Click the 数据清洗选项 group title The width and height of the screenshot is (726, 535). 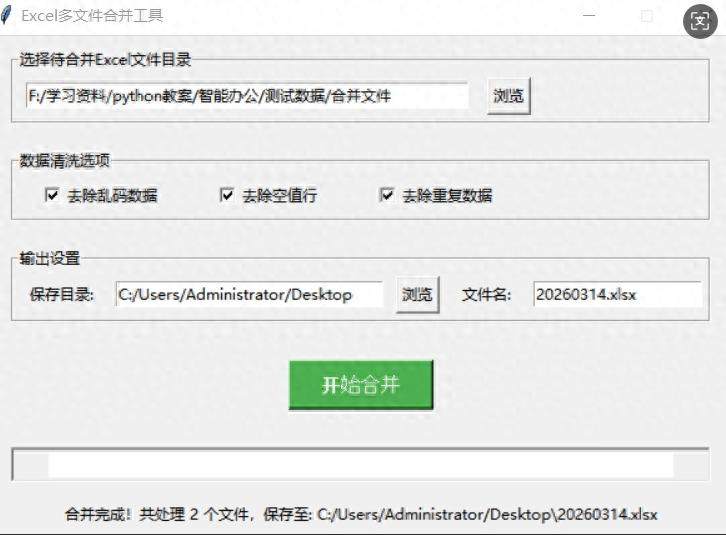(x=65, y=160)
